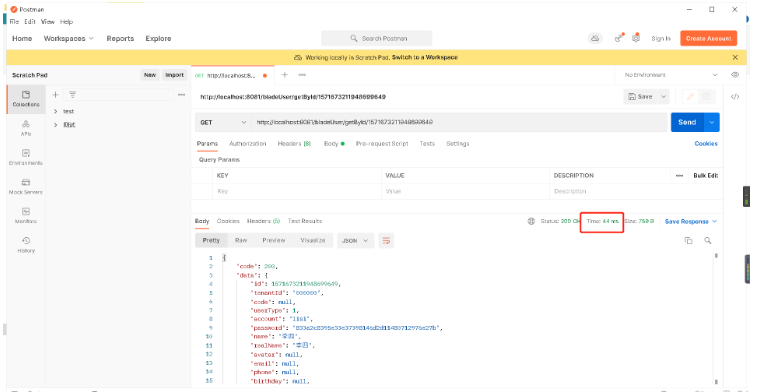The width and height of the screenshot is (759, 392).
Task: Switch to the Authorization tab
Action: pos(247,144)
